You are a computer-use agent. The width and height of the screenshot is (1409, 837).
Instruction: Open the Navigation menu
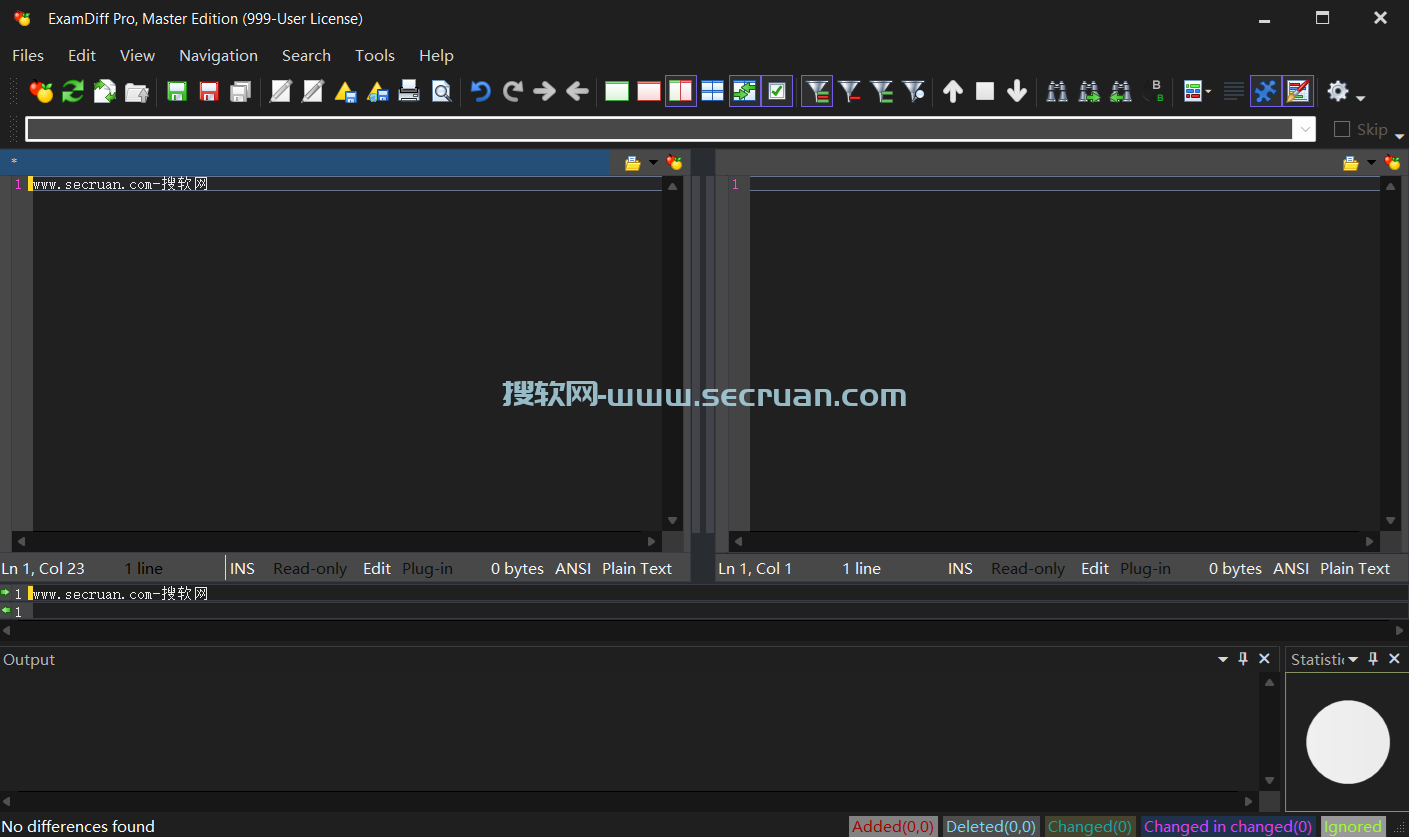click(x=218, y=55)
